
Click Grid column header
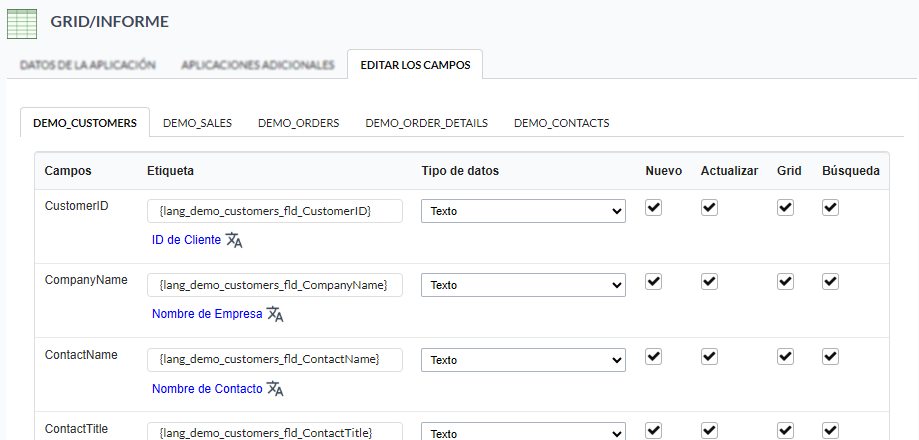789,171
